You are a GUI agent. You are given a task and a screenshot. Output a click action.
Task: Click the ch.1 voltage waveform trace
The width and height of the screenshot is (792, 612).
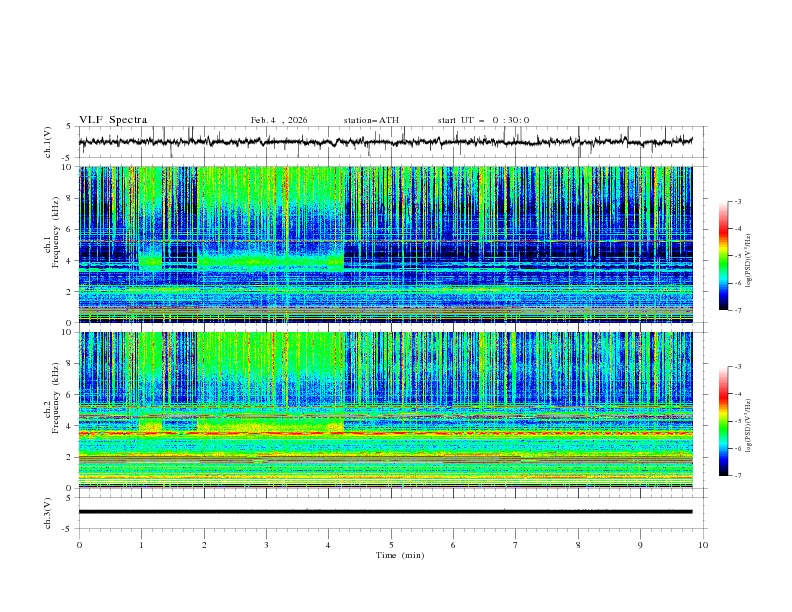click(x=385, y=142)
